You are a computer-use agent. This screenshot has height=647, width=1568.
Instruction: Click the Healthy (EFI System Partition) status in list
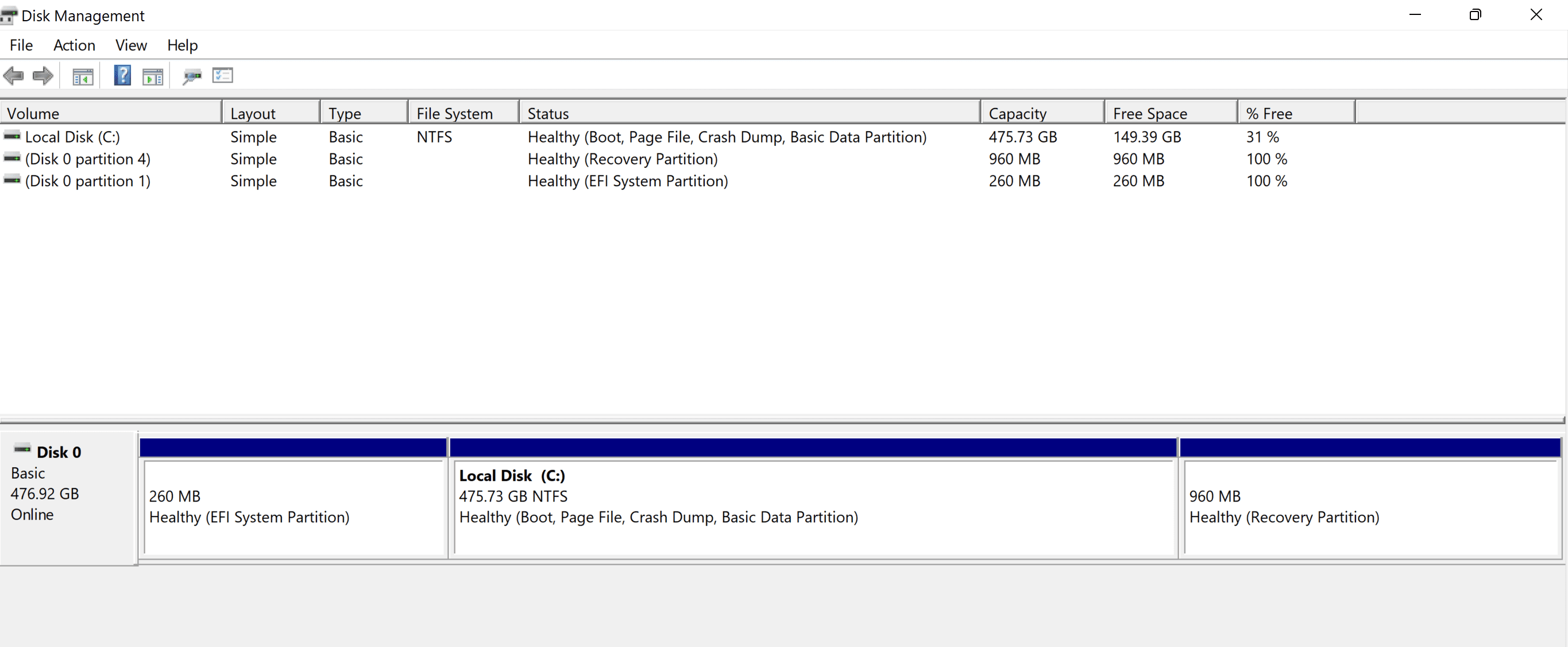tap(628, 181)
